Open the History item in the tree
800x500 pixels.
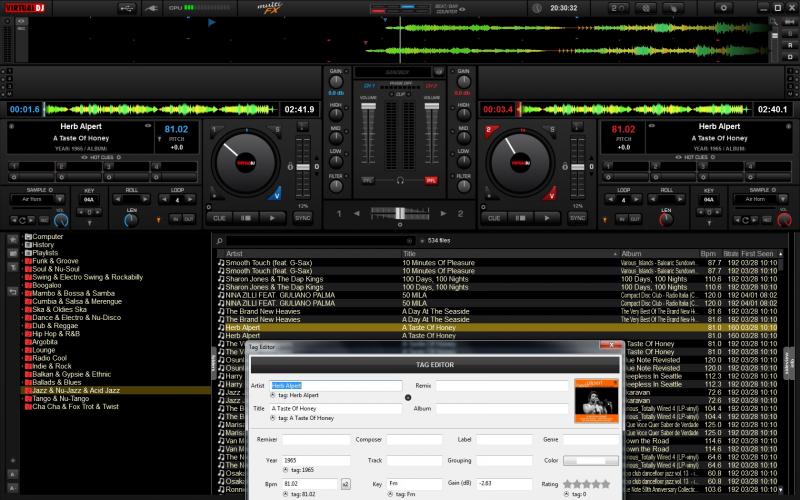point(43,244)
